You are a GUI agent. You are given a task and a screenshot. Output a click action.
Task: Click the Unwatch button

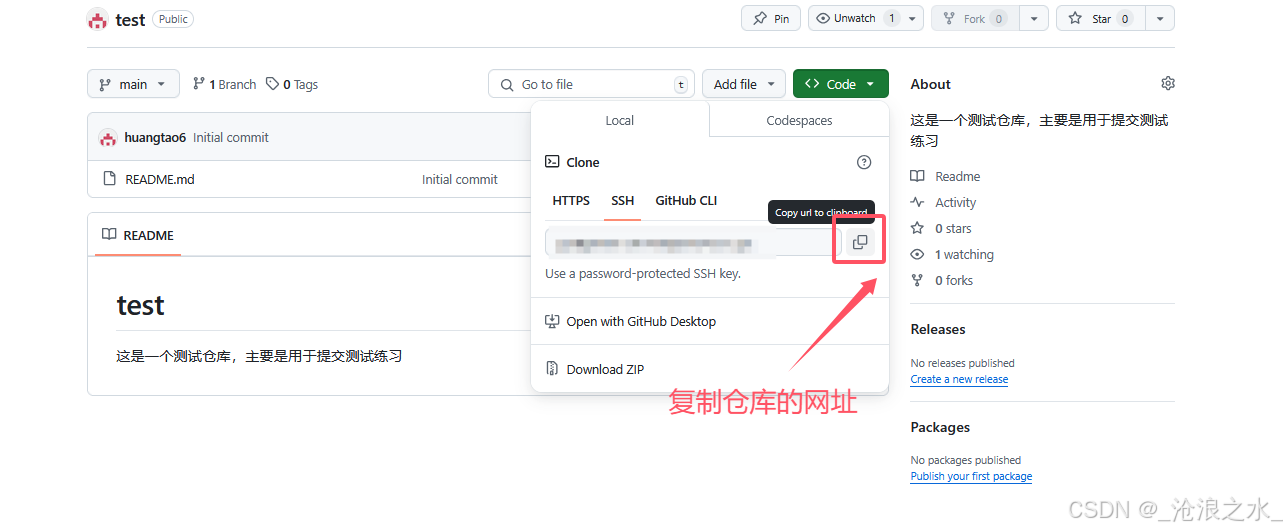pyautogui.click(x=854, y=18)
